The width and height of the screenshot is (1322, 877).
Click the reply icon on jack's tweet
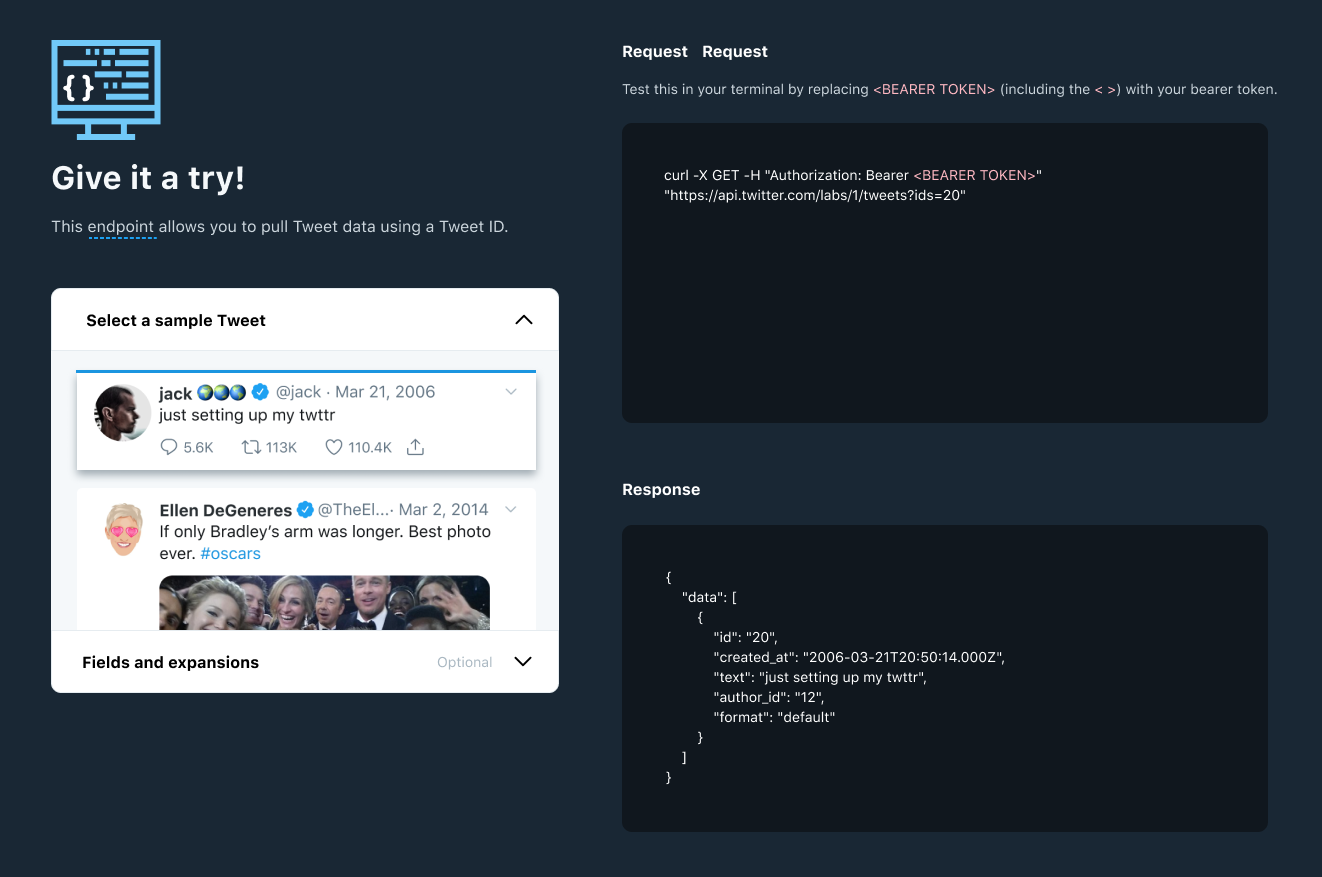click(x=170, y=447)
